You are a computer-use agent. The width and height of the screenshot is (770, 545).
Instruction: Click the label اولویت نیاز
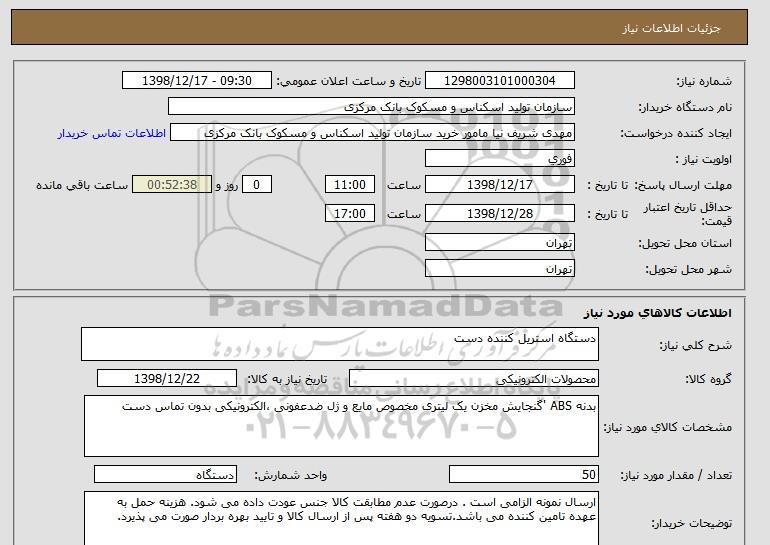point(704,159)
